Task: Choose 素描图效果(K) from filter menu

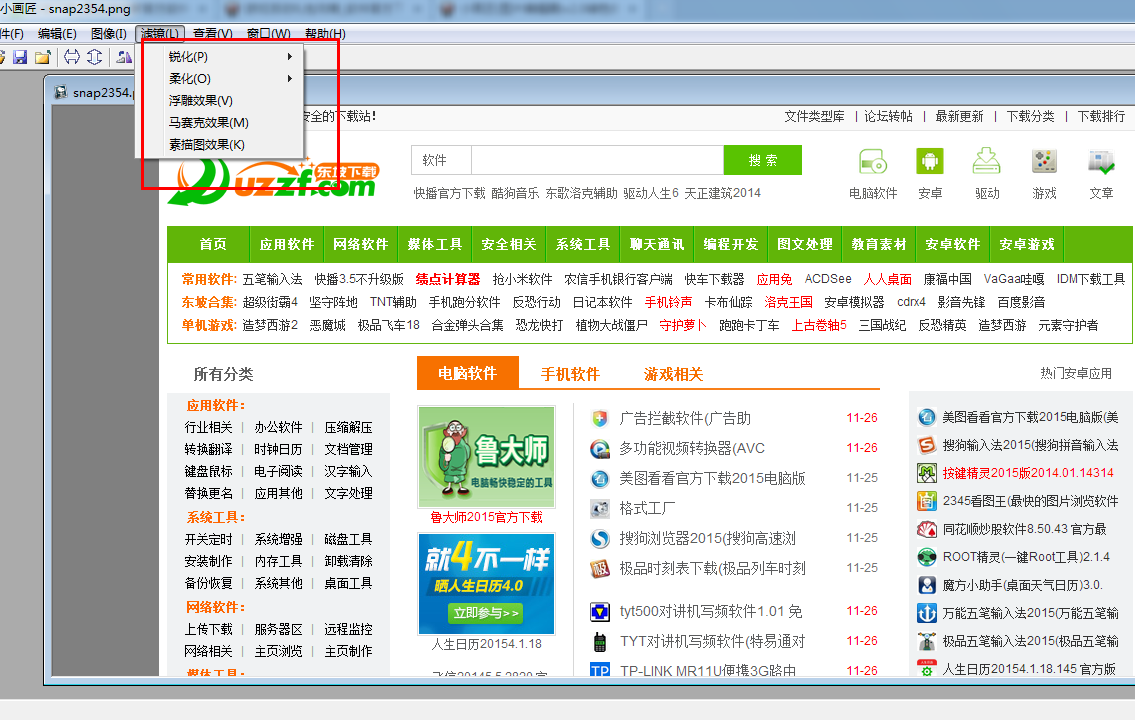Action: pos(219,145)
